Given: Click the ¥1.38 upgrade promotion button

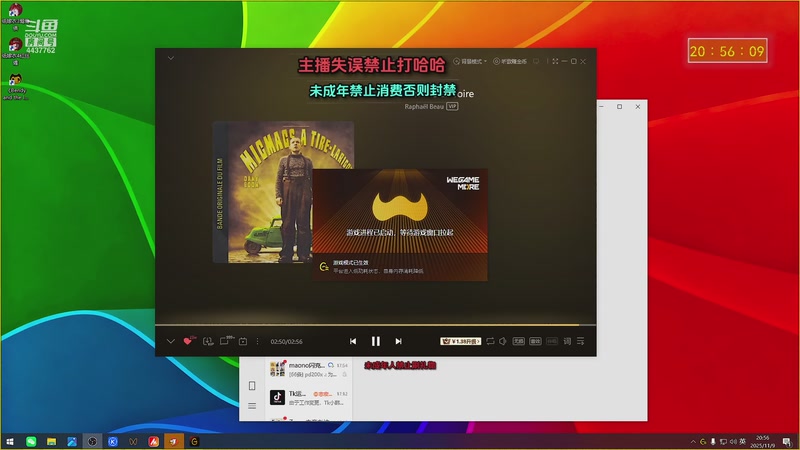Looking at the screenshot, I should coord(460,341).
